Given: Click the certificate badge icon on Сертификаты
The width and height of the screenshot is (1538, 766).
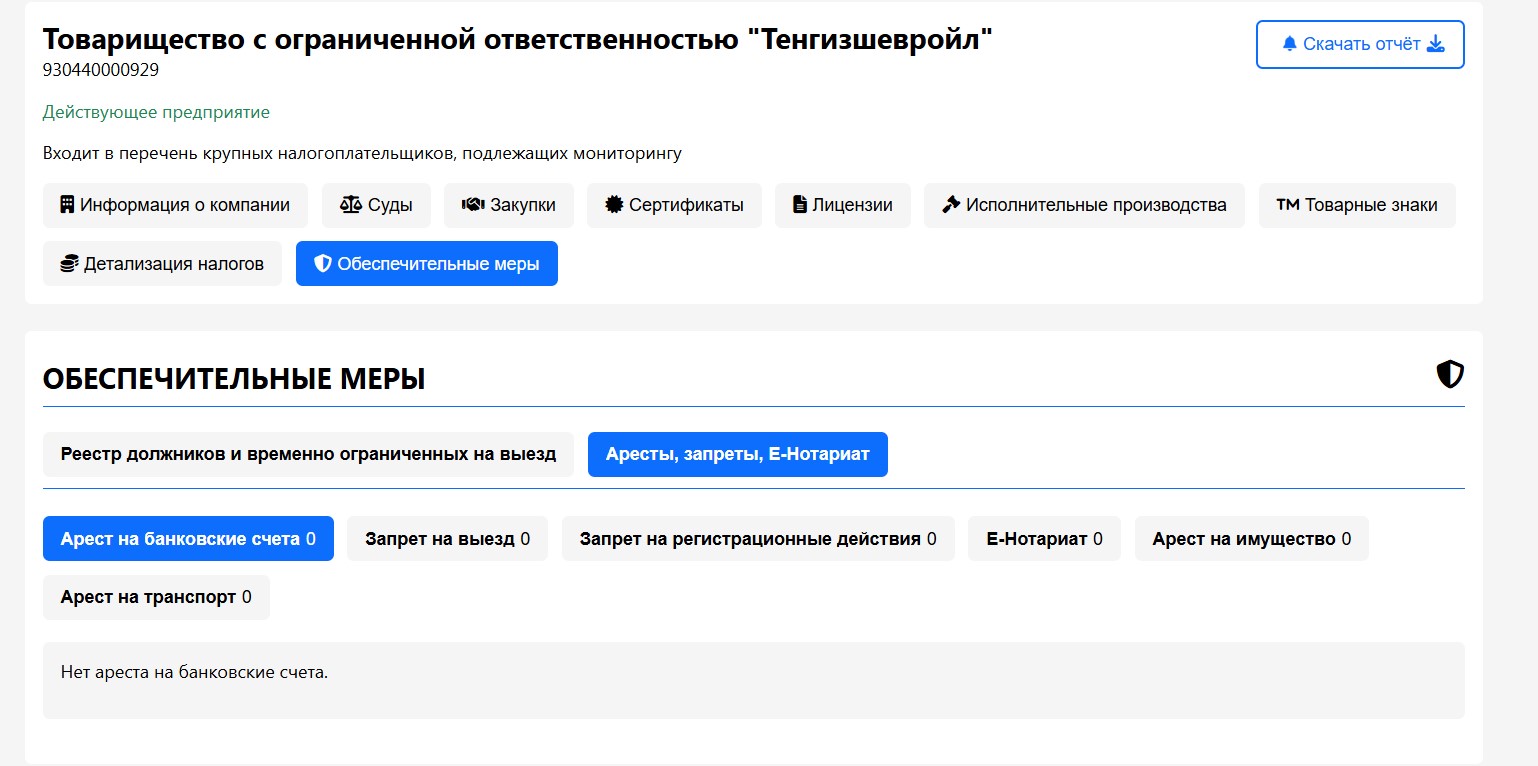Looking at the screenshot, I should click(x=614, y=205).
